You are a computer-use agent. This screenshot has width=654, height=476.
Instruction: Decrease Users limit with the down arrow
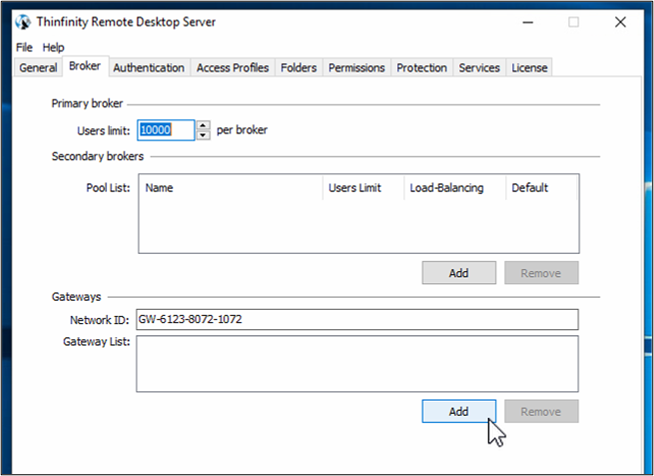tap(204, 134)
